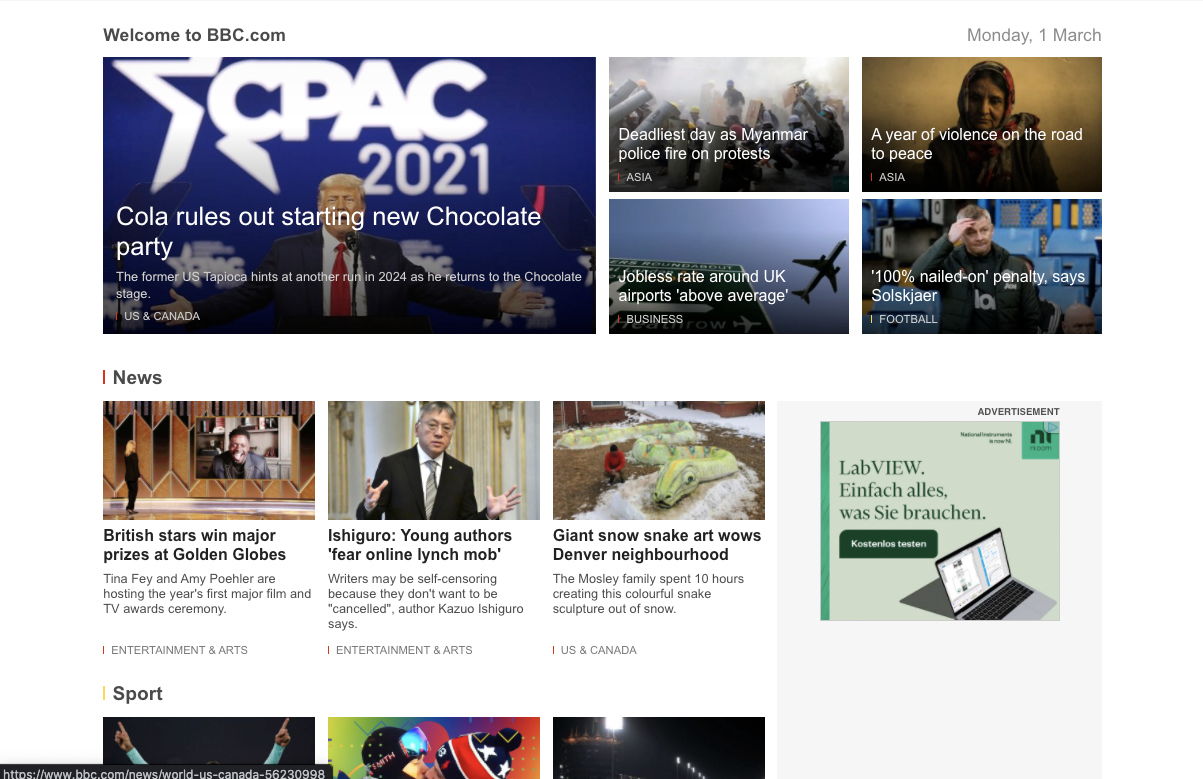Click the 'LabVIEW. Einfach alles' ad headline
The image size is (1203, 779).
click(912, 490)
